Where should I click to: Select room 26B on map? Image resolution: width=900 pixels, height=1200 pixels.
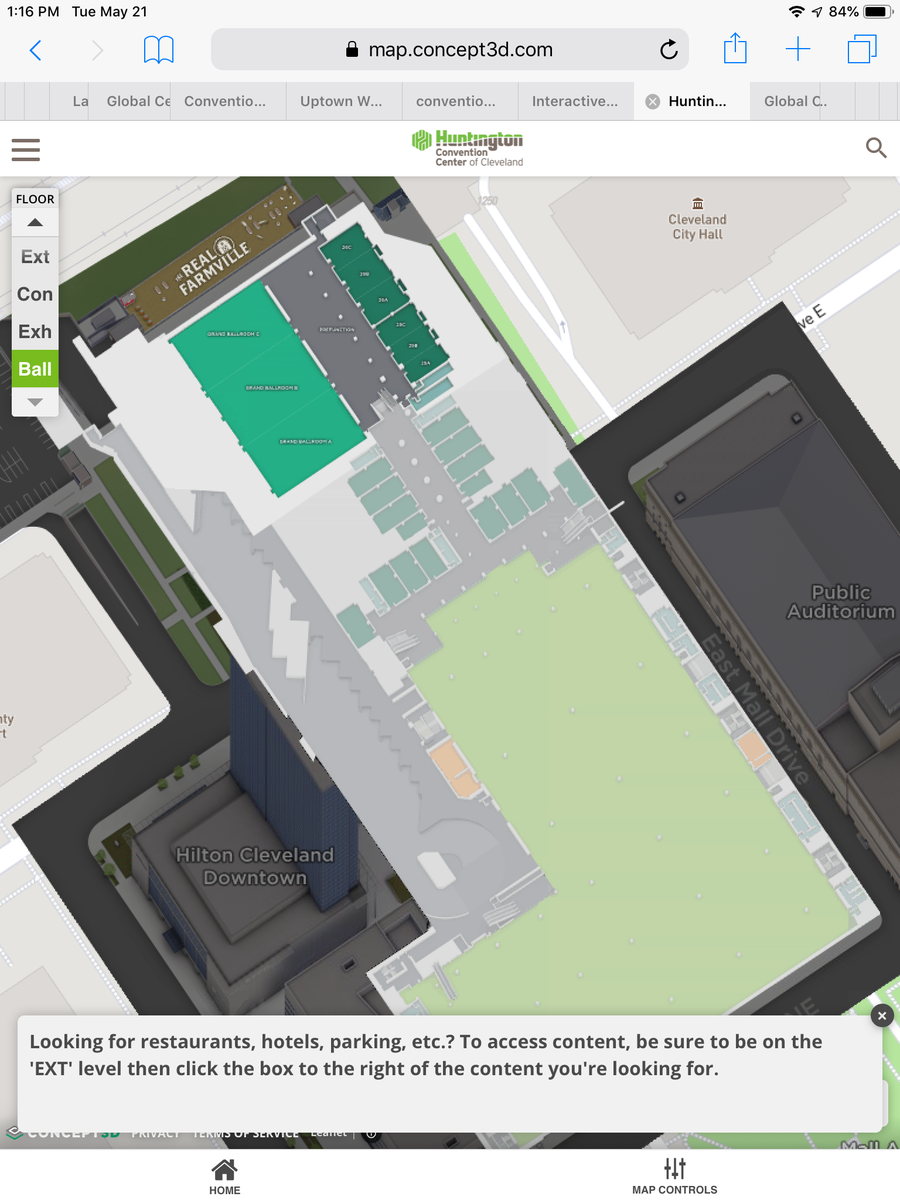[364, 273]
